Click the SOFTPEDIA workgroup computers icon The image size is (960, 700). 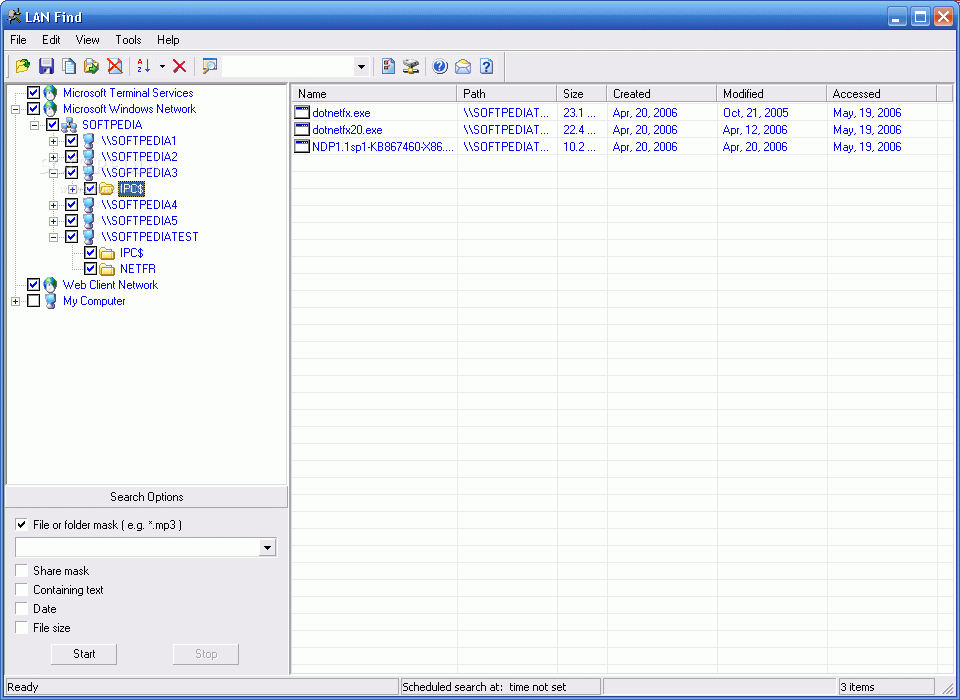coord(69,125)
